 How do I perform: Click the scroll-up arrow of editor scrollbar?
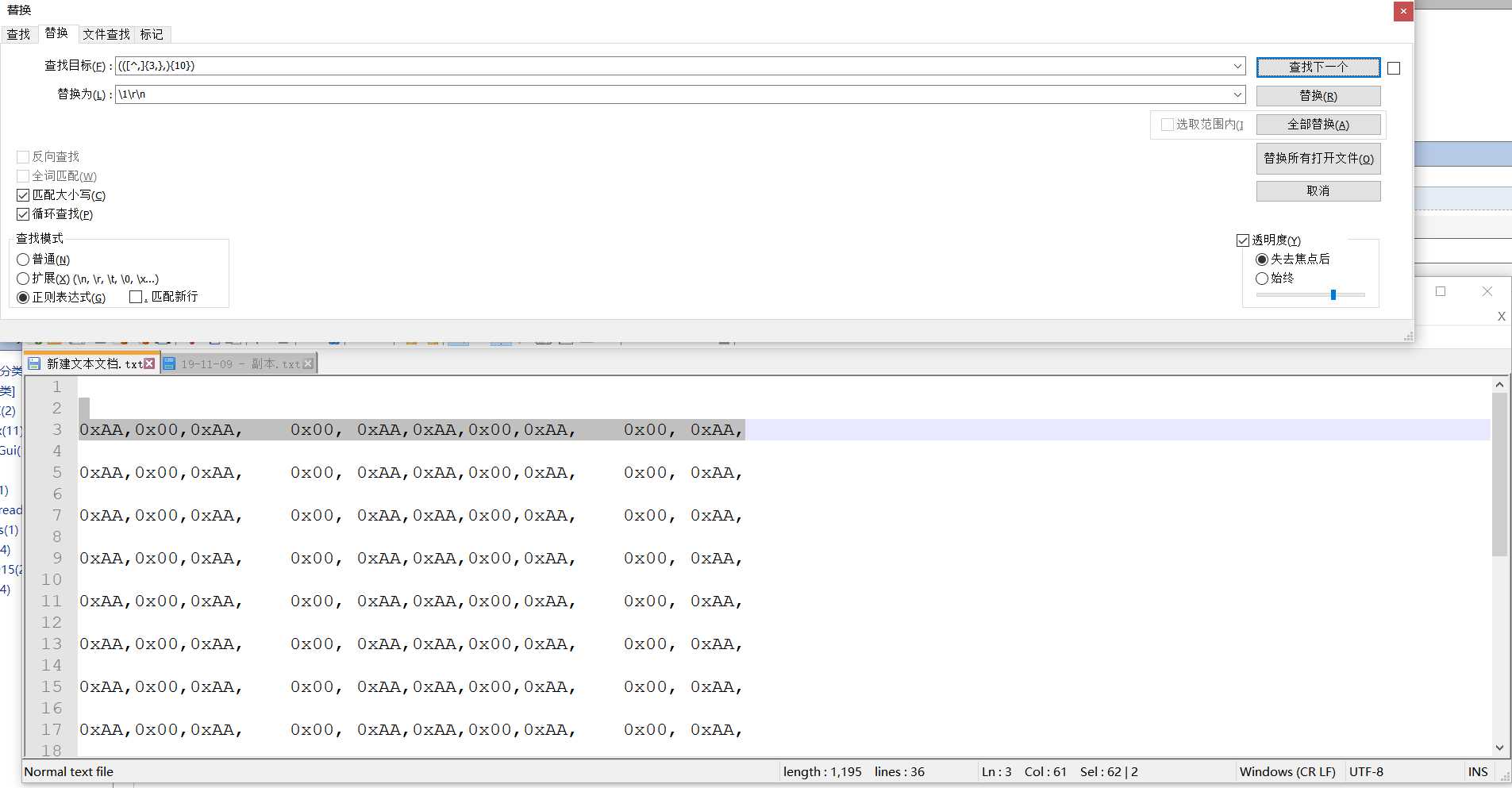click(x=1499, y=385)
